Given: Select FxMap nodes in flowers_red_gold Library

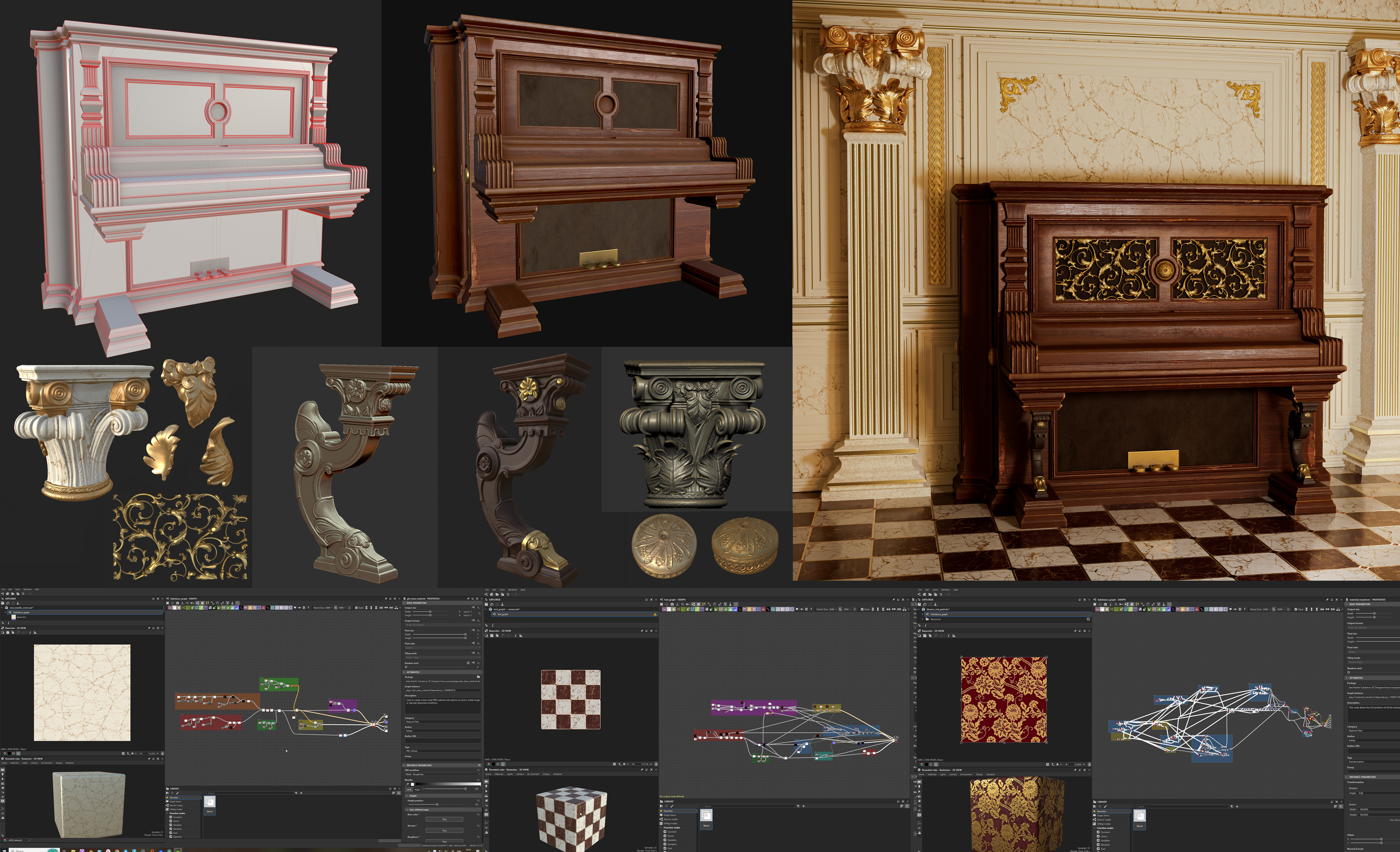Looking at the screenshot, I should click(x=1111, y=824).
